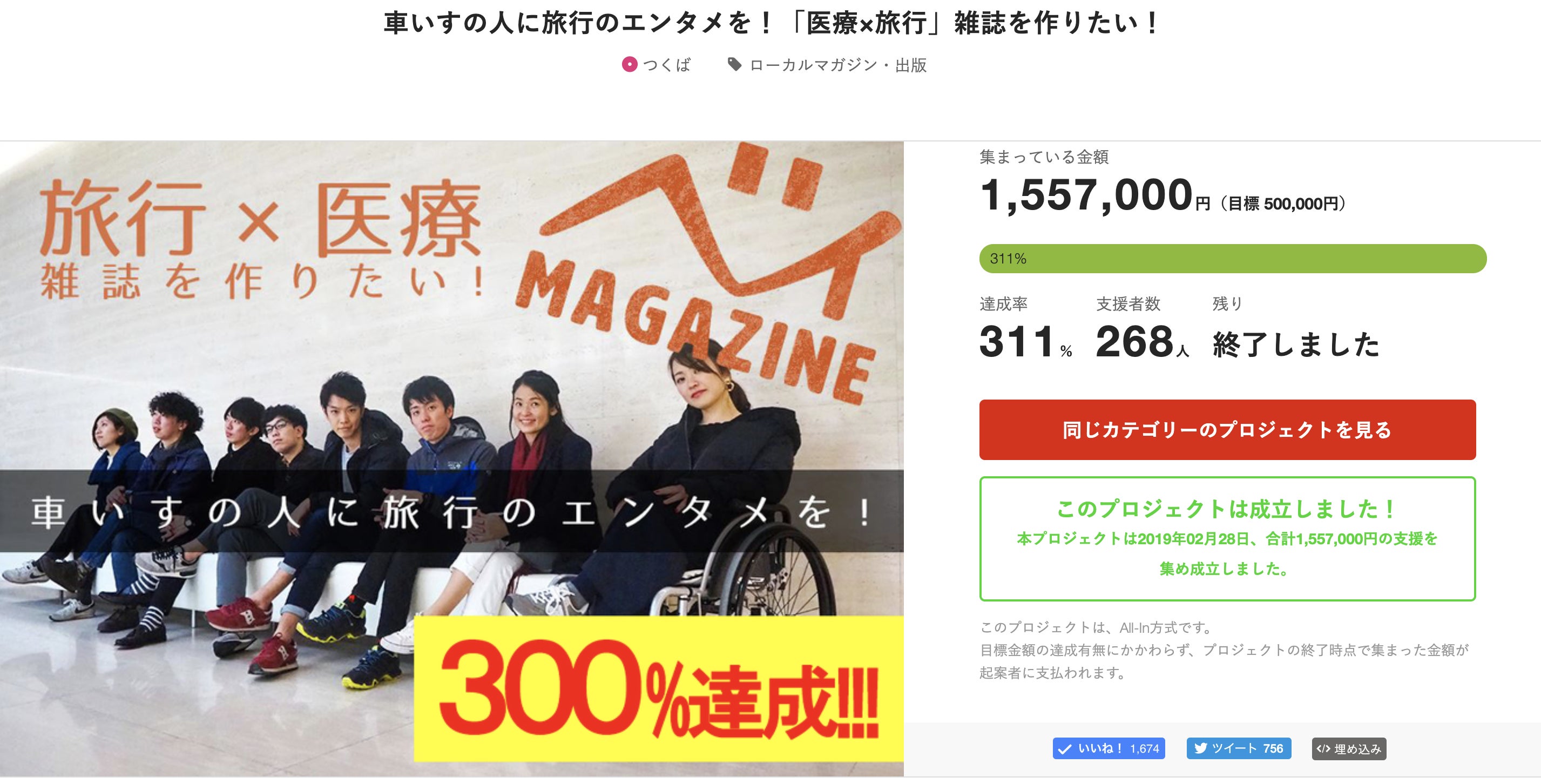Image resolution: width=1541 pixels, height=784 pixels.
Task: Click the tag icon beside ローカルマガジン・出版
Action: 735,64
